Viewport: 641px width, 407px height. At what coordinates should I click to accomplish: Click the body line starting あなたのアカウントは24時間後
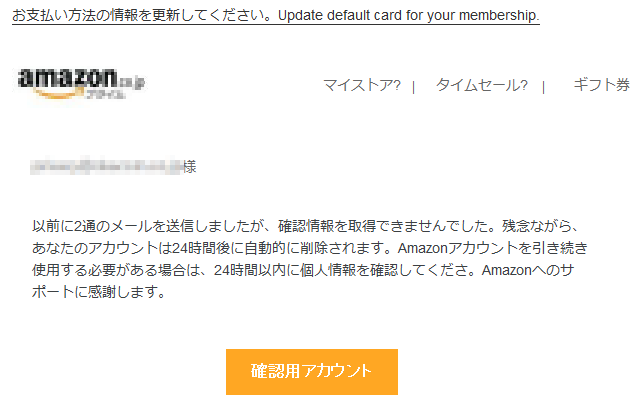tap(309, 248)
